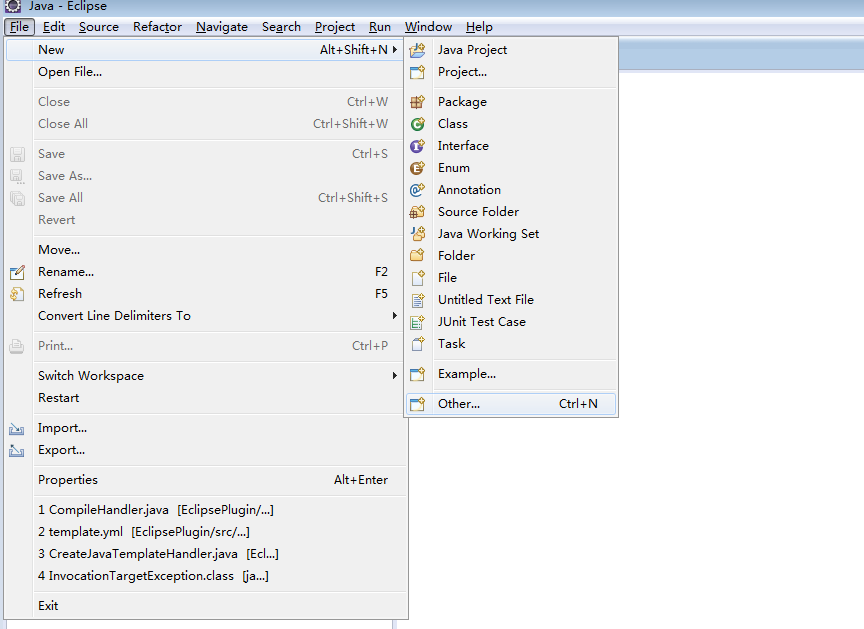Choose Untitled Text File entry

pyautogui.click(x=511, y=300)
